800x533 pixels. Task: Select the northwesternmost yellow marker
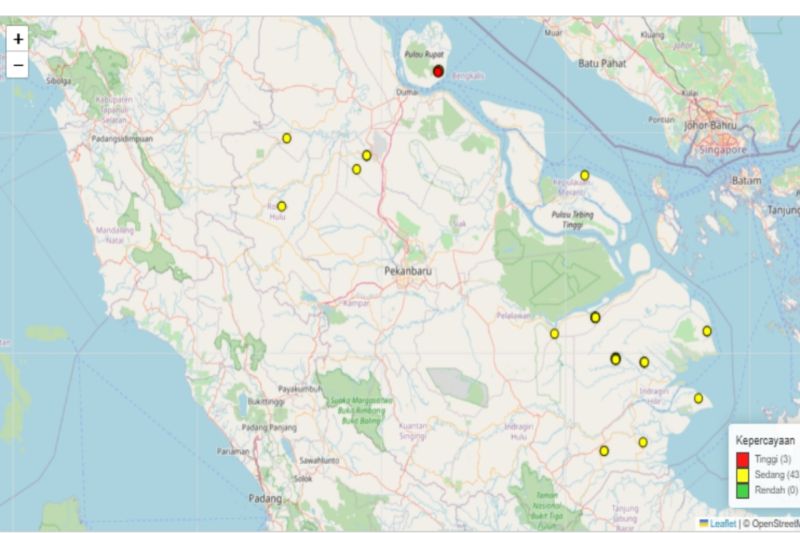286,138
